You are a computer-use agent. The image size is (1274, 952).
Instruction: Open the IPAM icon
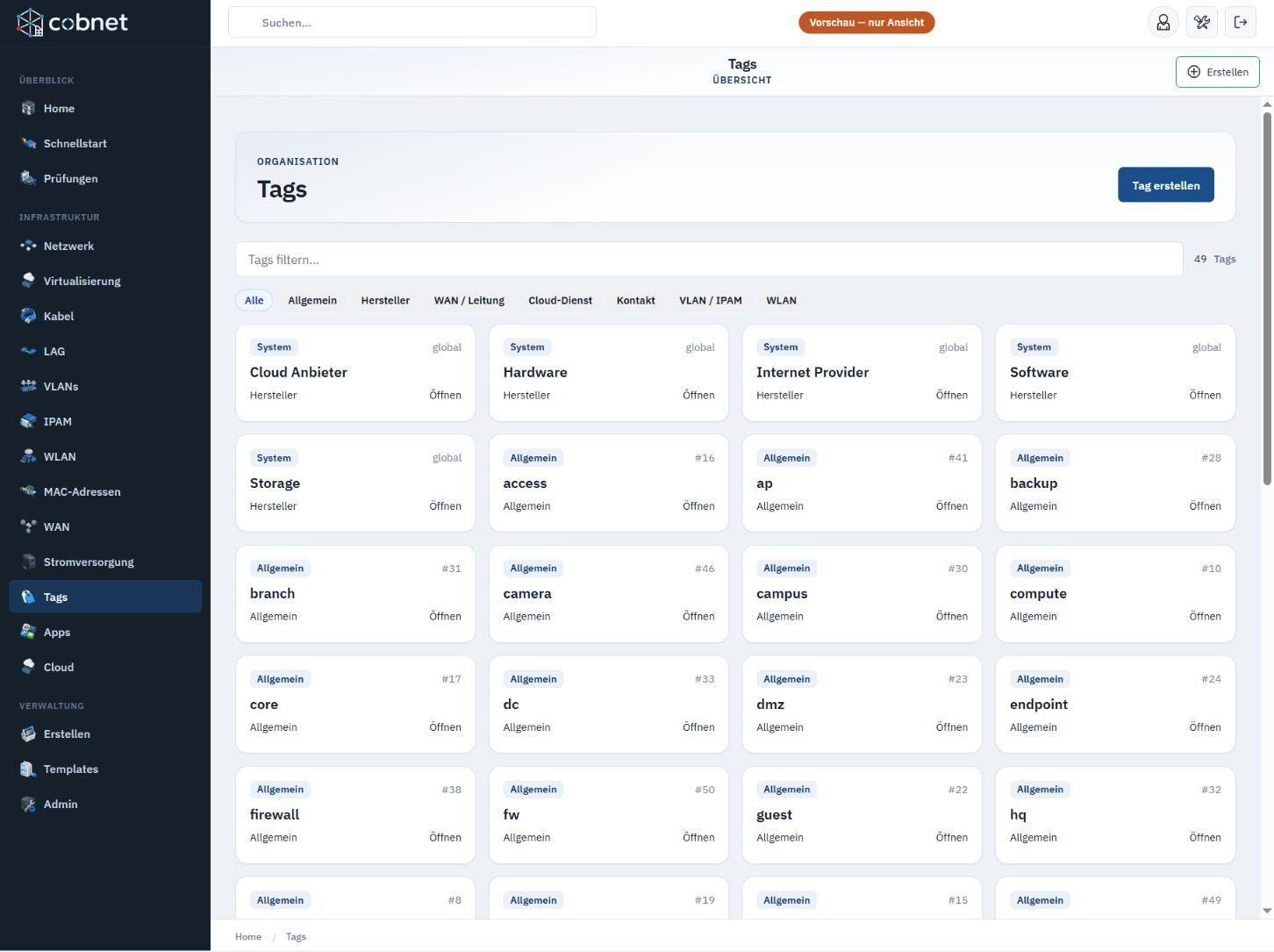click(28, 422)
